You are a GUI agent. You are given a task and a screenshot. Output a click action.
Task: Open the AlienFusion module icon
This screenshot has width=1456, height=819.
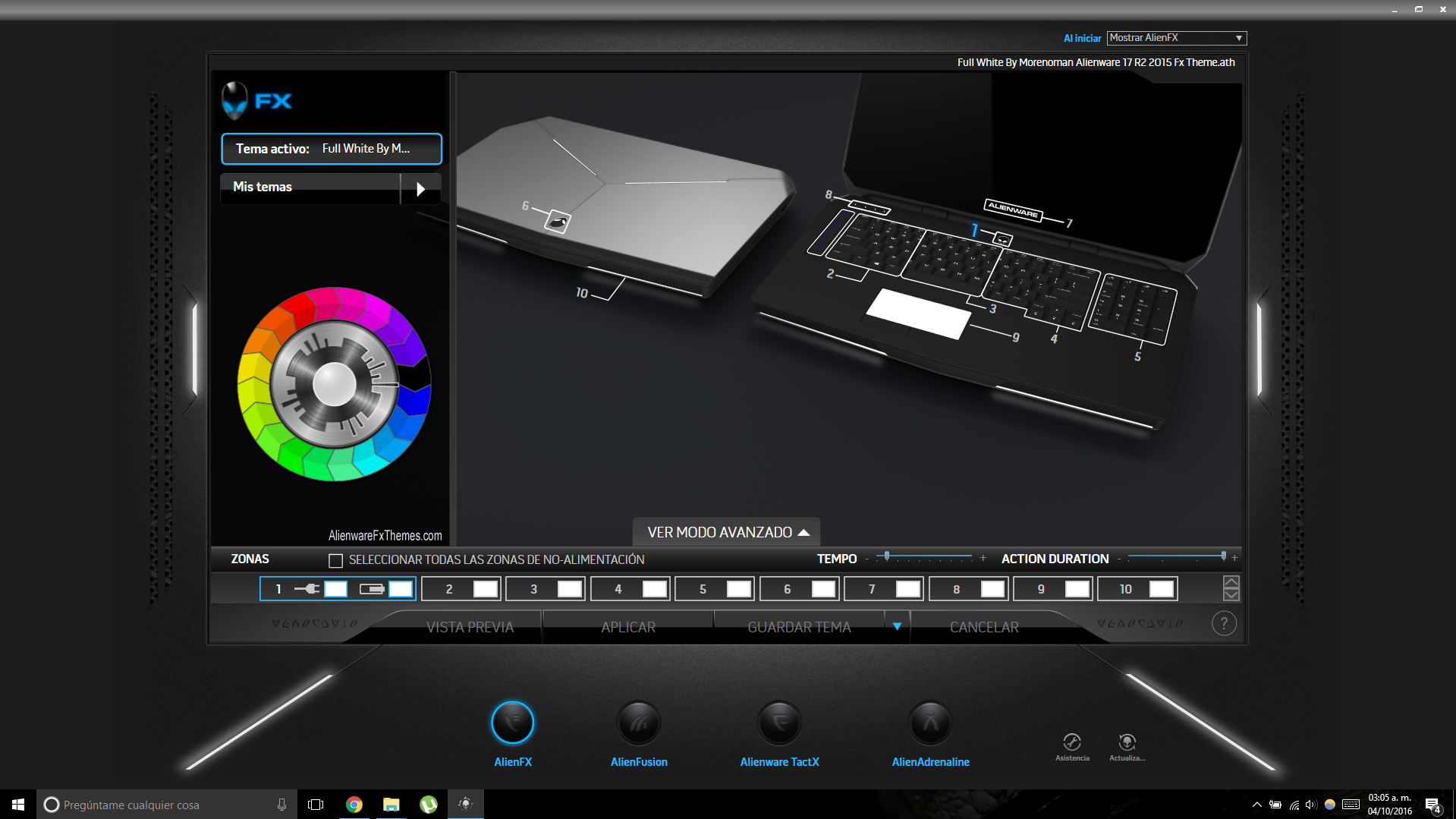click(639, 723)
